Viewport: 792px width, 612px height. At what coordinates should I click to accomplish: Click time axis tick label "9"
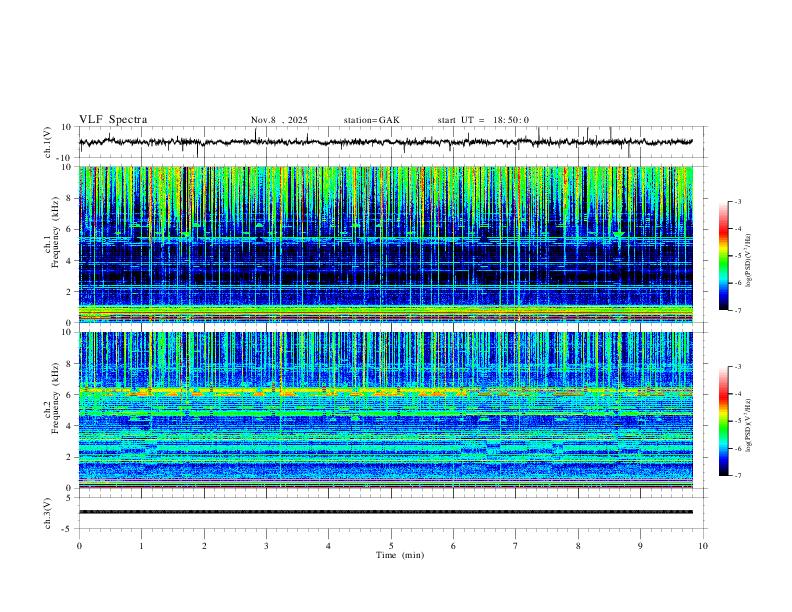640,546
